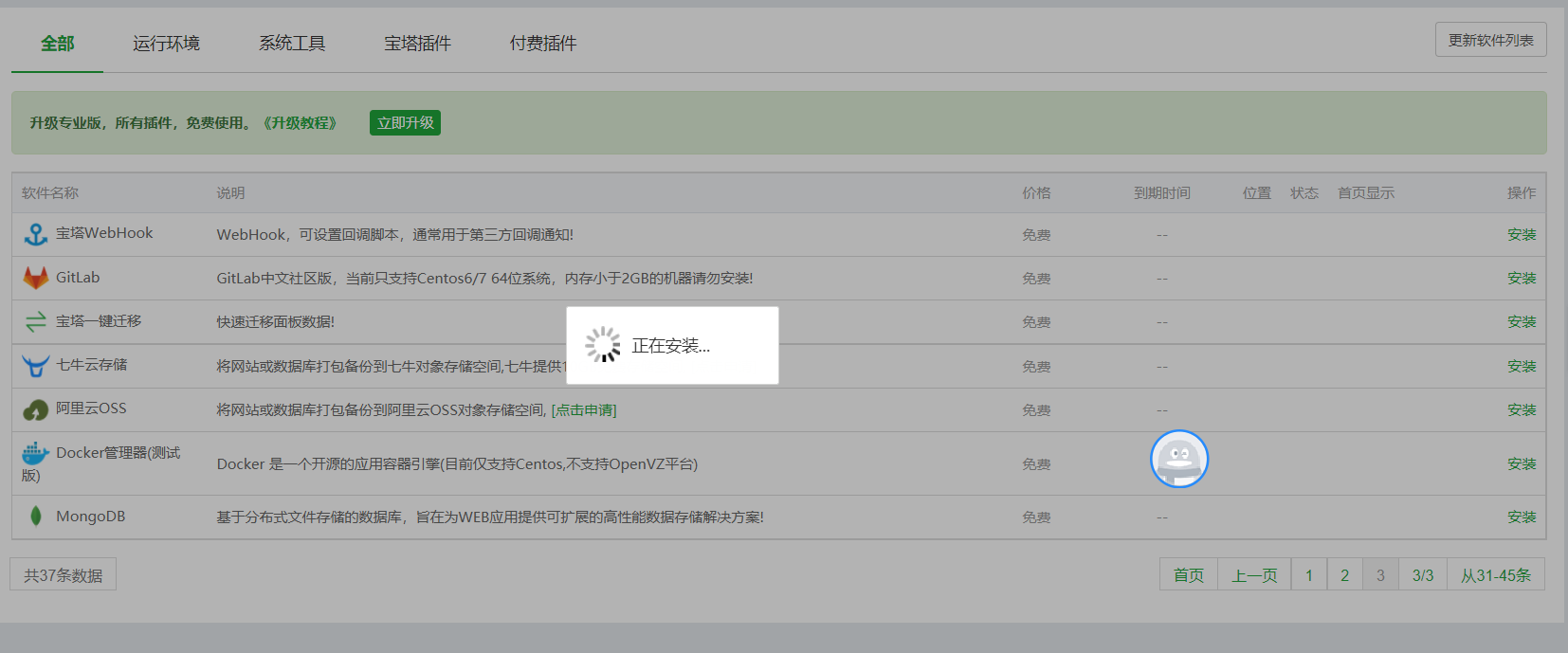
Task: Install GitLab via its 安装 link
Action: click(x=1522, y=278)
